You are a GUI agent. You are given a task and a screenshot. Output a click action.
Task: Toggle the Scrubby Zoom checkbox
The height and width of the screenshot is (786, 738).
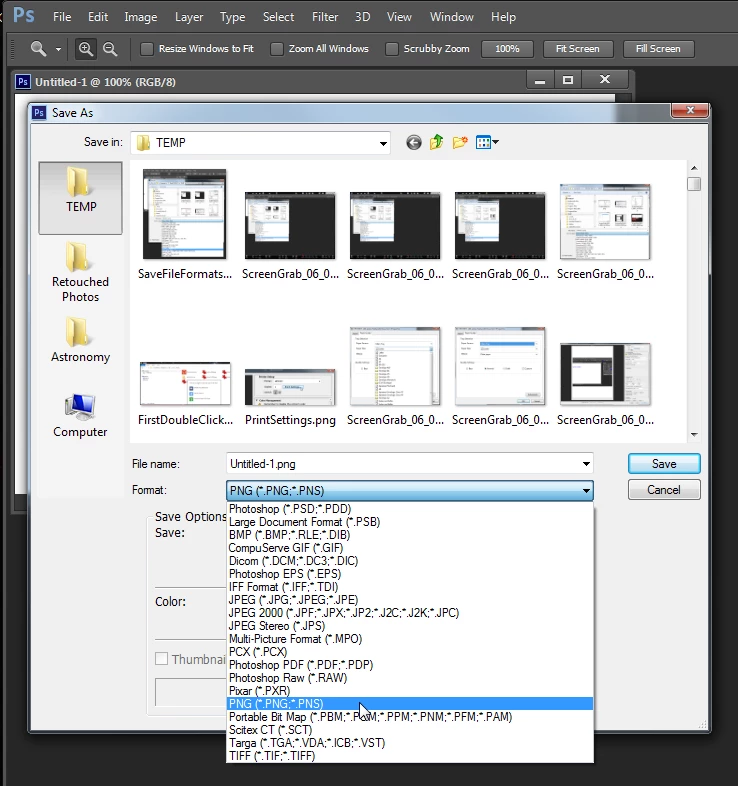coord(392,49)
